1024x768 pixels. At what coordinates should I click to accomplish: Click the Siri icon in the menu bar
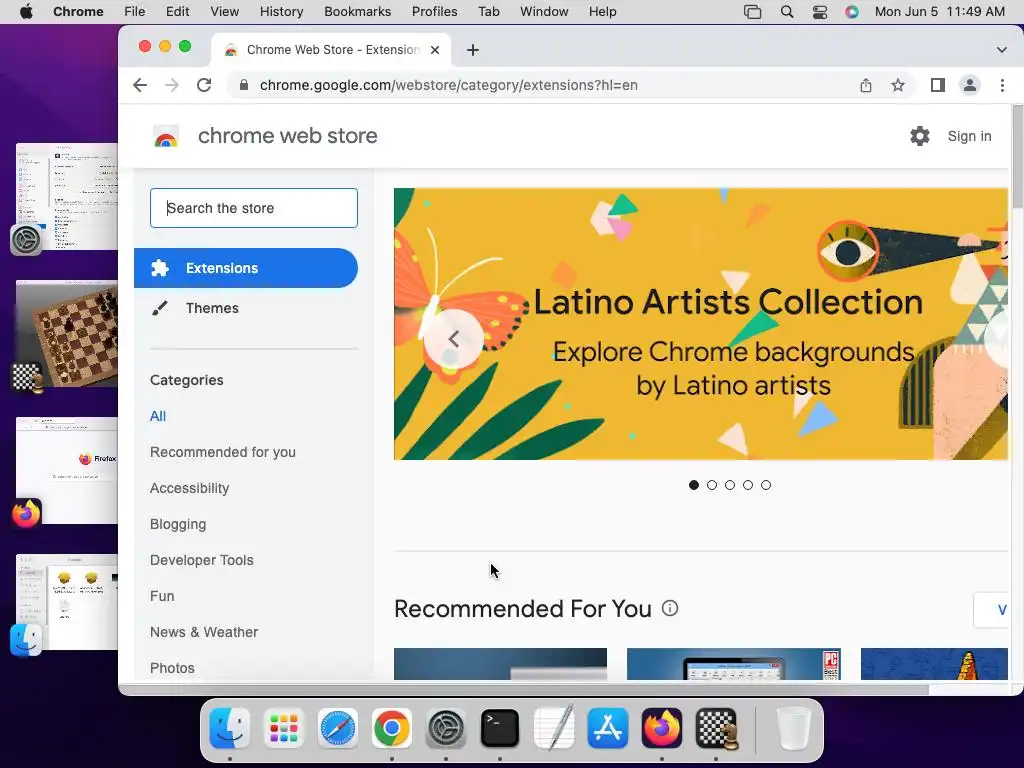(x=852, y=12)
